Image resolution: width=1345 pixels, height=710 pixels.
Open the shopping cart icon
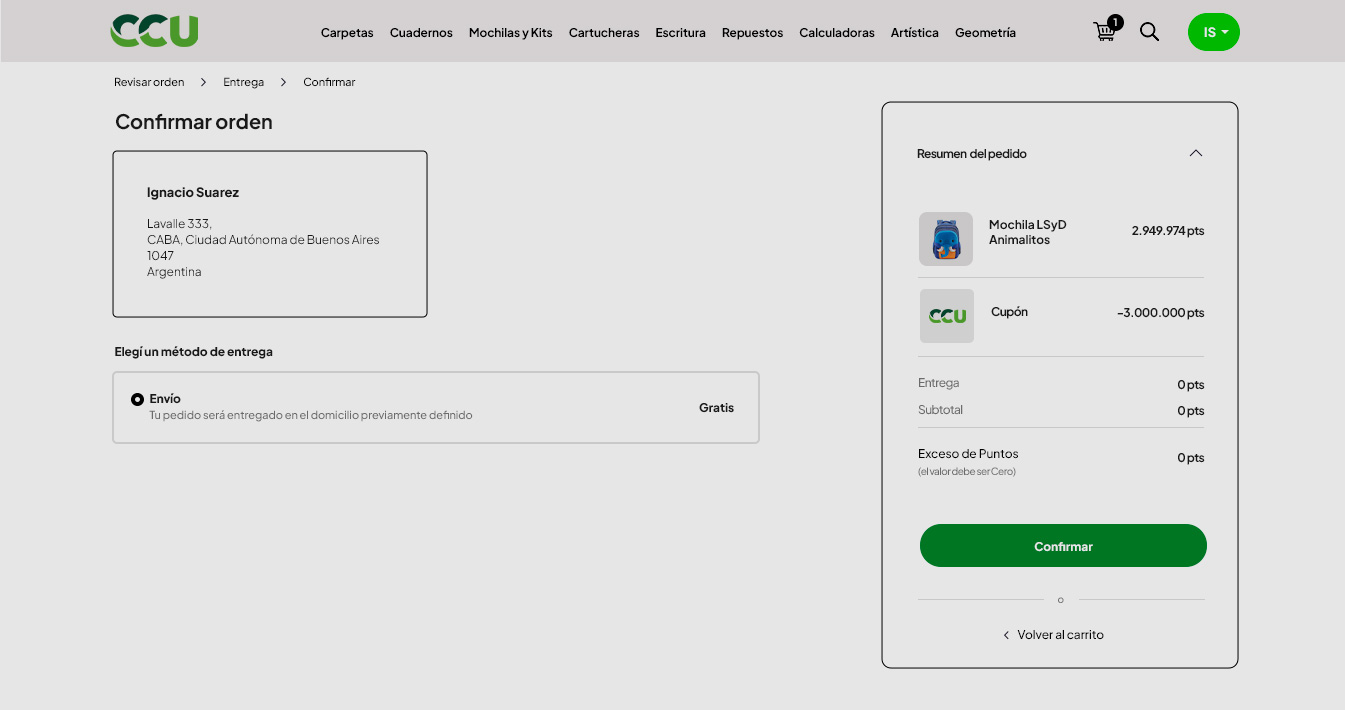point(1105,31)
